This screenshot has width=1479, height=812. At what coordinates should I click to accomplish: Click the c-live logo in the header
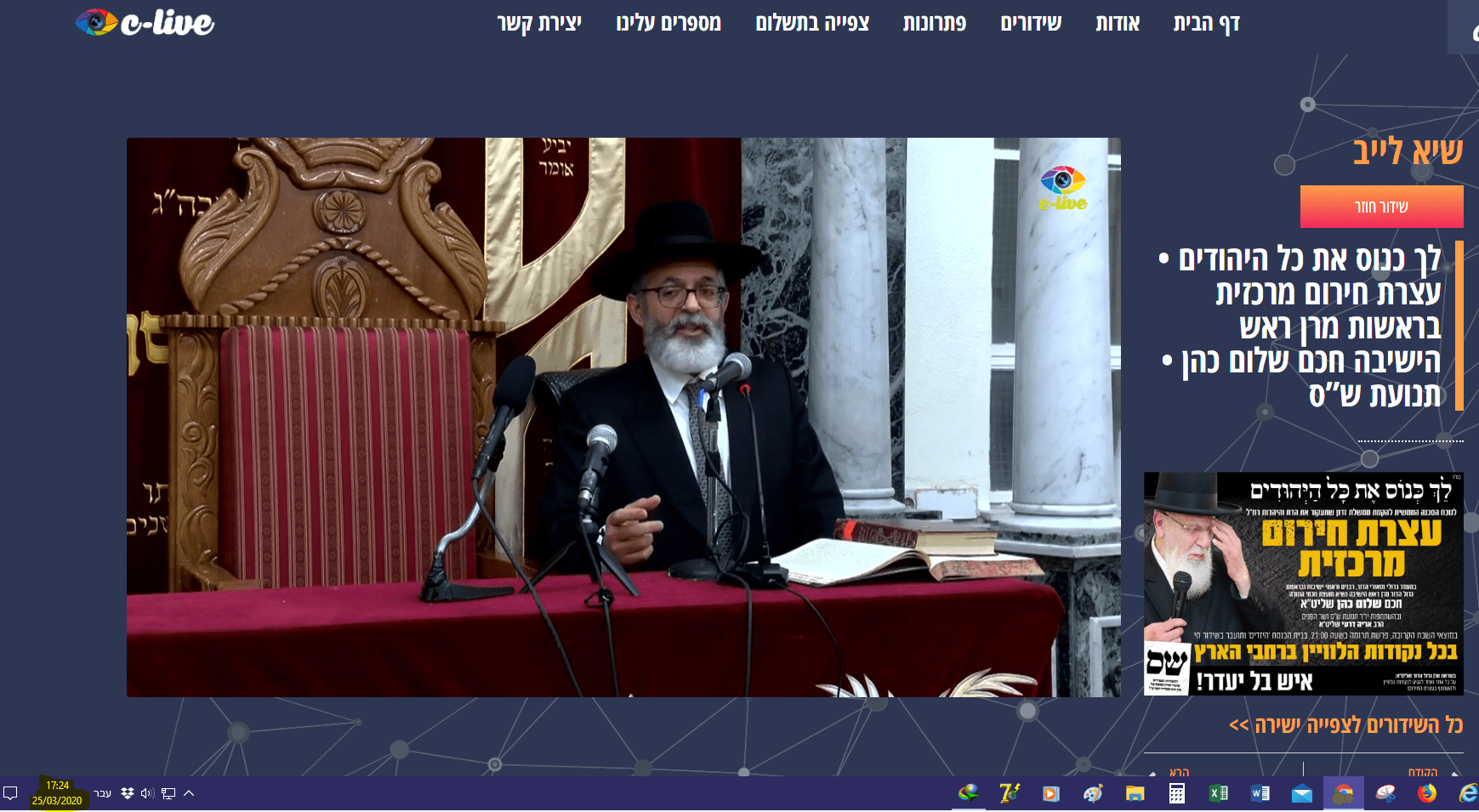coord(145,22)
